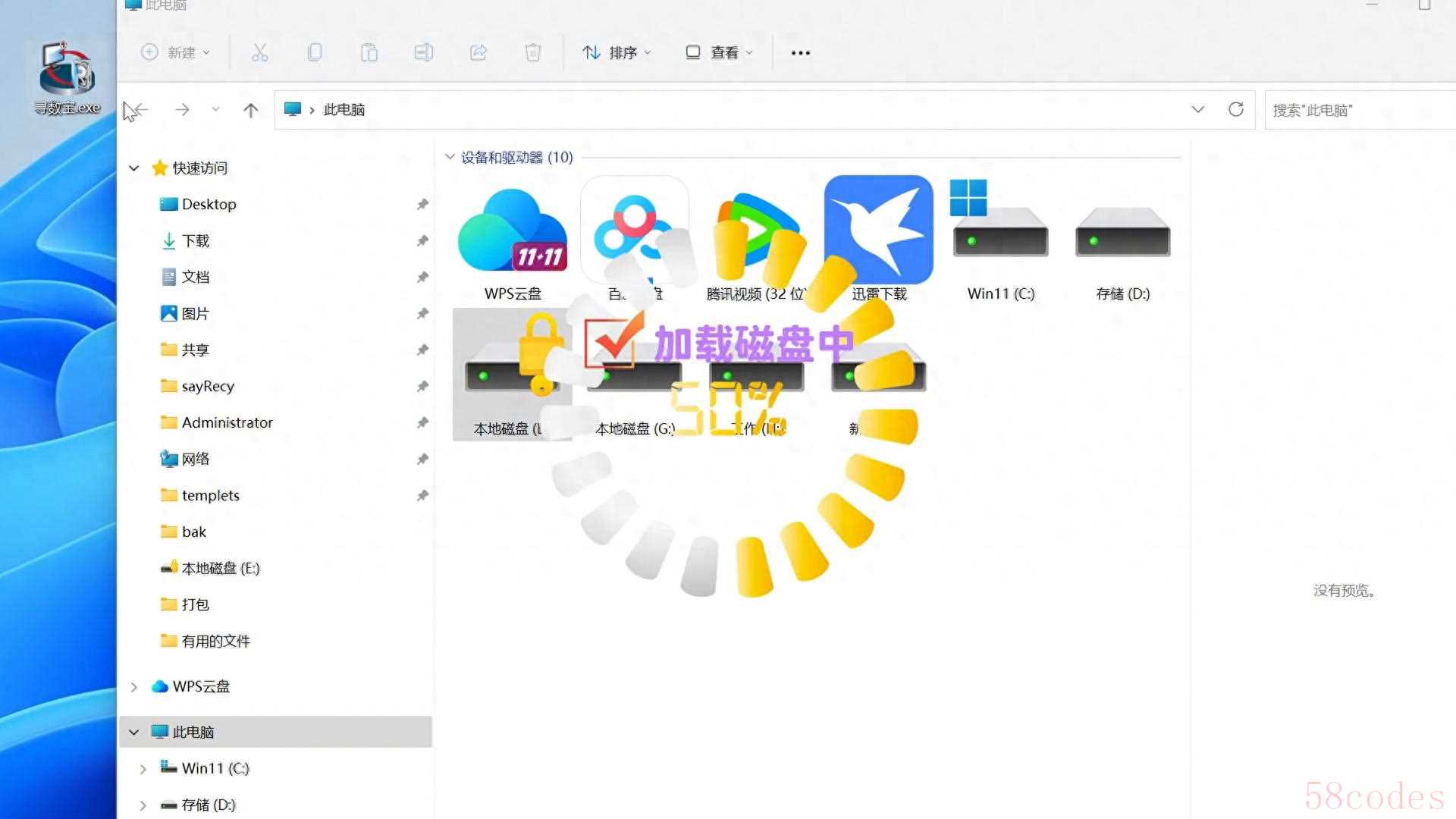Open the 排序 sort menu
The height and width of the screenshot is (819, 1456).
616,52
